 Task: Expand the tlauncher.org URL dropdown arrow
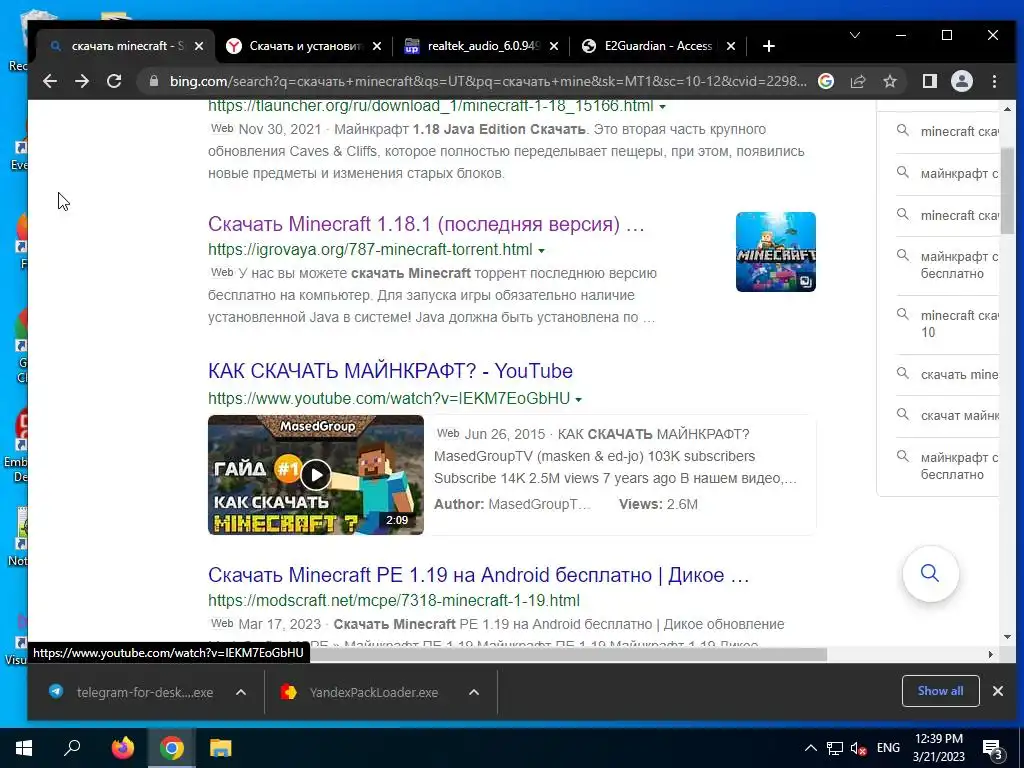[x=662, y=106]
